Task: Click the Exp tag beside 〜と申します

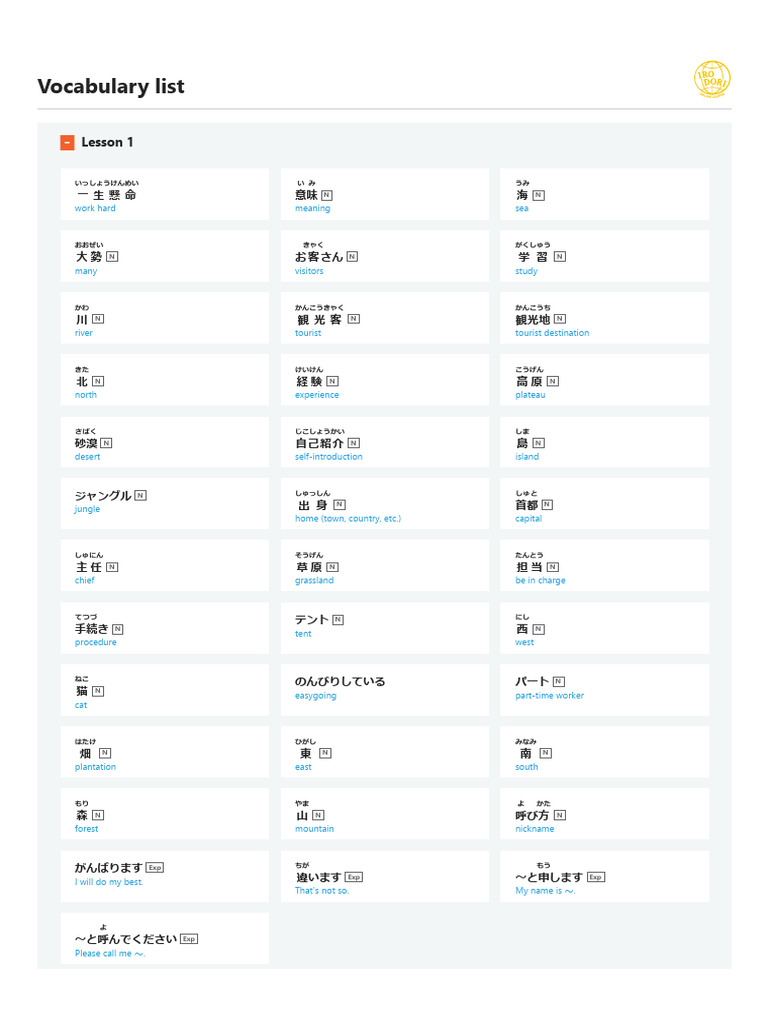Action: 596,877
